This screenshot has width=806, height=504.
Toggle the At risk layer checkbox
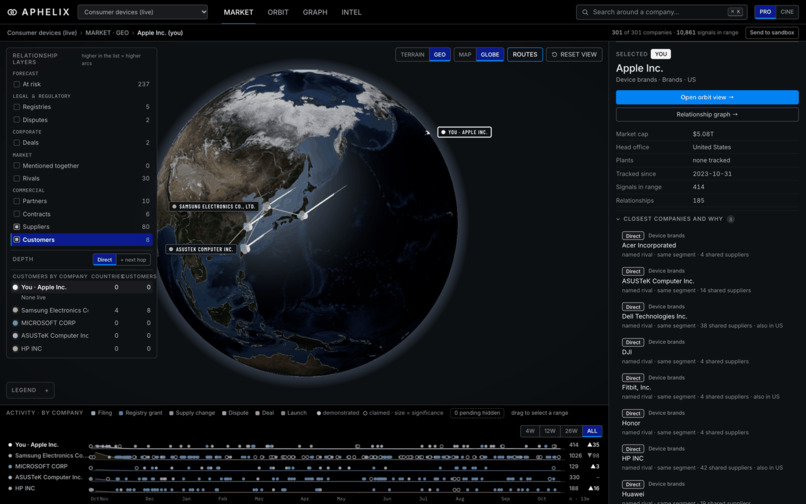16,84
